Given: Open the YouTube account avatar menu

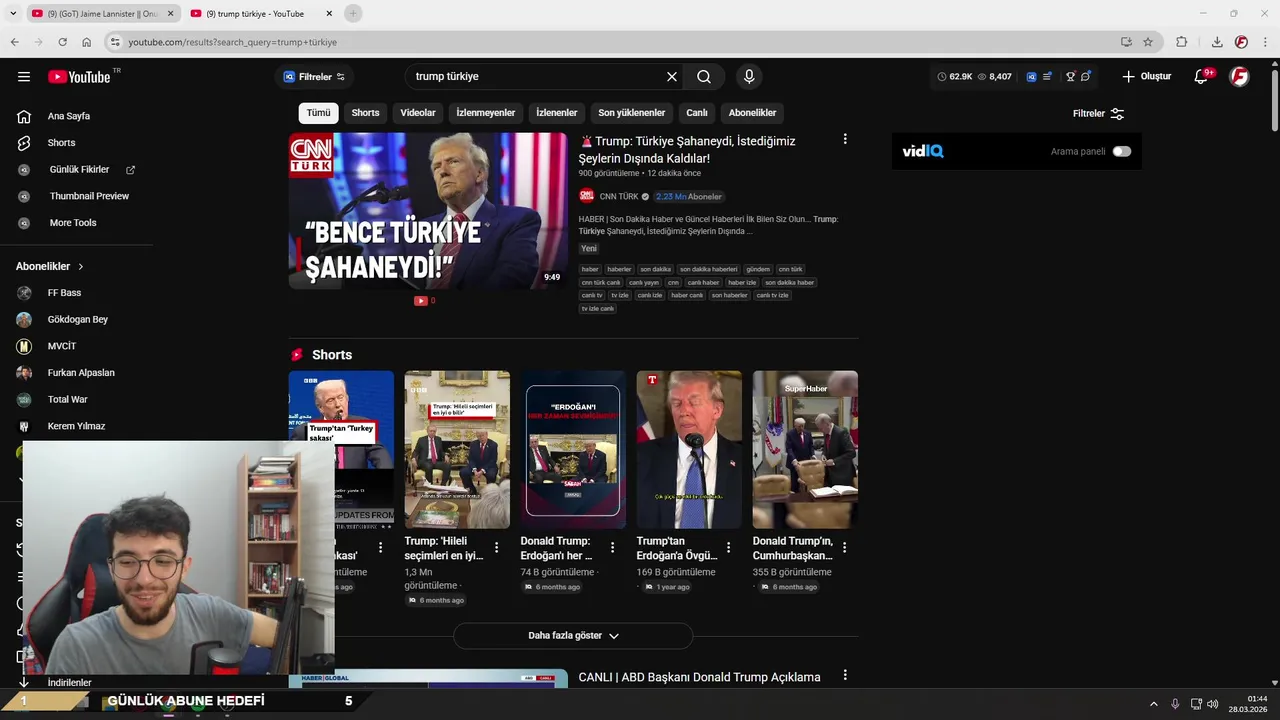Looking at the screenshot, I should tap(1239, 77).
